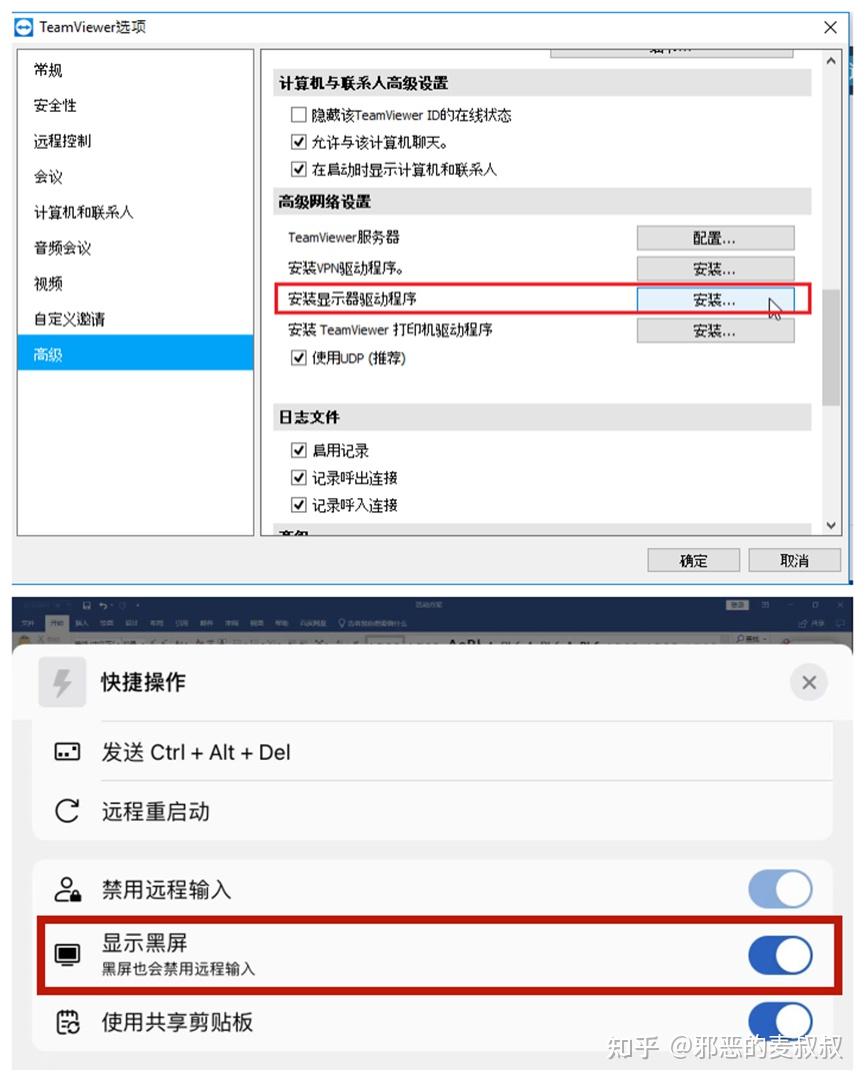Open the 安全性 settings category

(55, 106)
